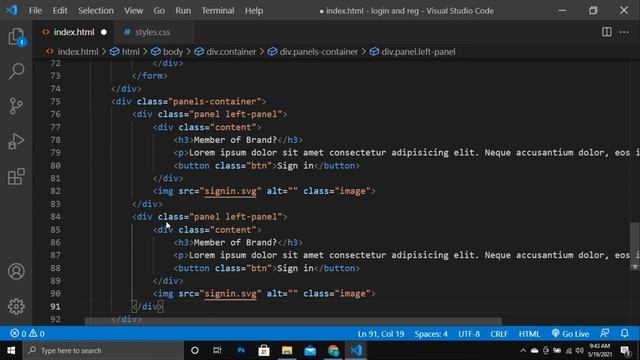
Task: Open the Edit menu
Action: click(x=60, y=11)
